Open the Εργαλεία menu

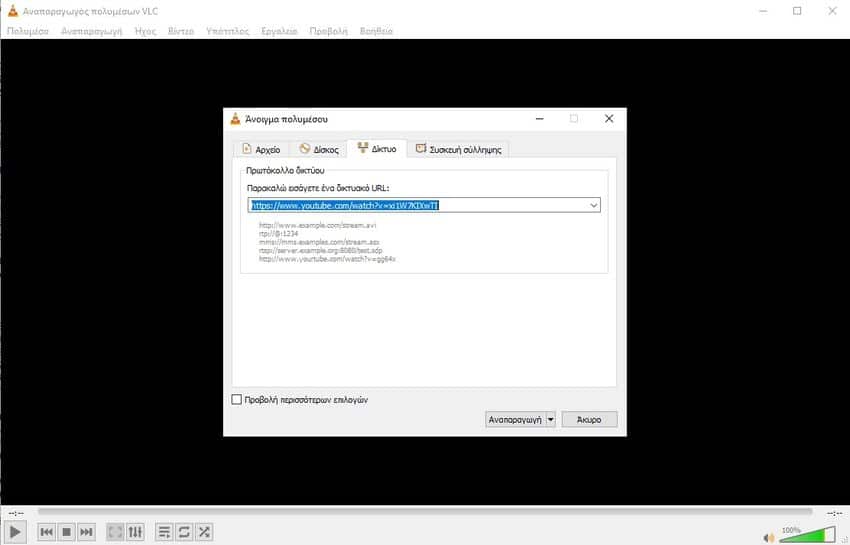[x=279, y=31]
